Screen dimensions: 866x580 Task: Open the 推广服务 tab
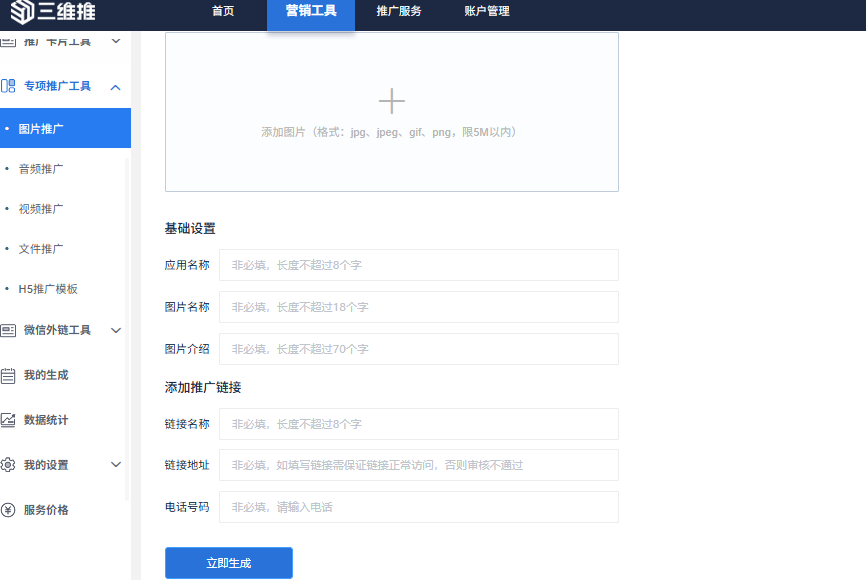(399, 11)
